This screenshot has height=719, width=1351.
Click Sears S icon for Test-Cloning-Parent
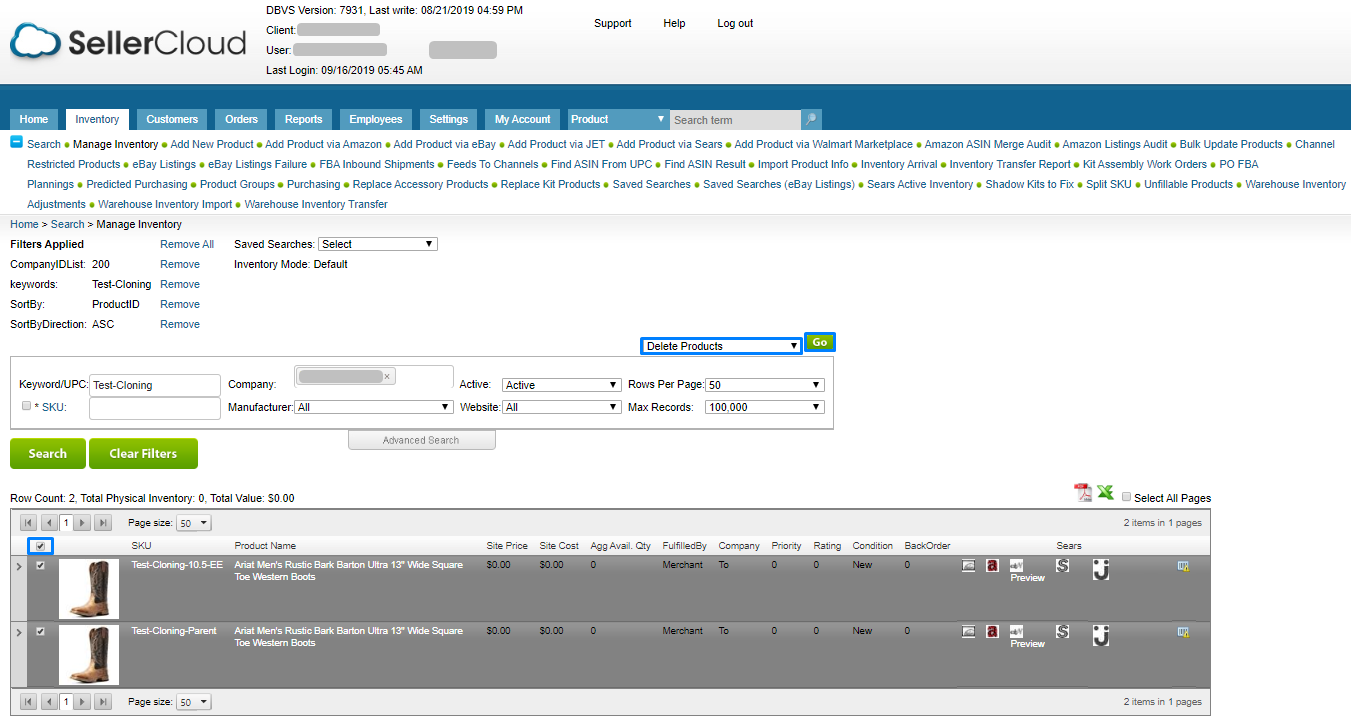point(1063,632)
